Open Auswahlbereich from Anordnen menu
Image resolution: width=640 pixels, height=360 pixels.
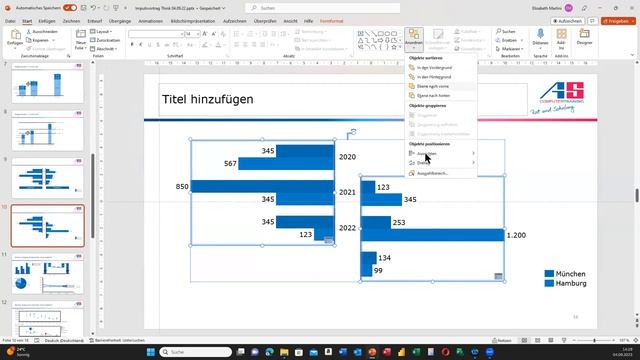point(440,173)
